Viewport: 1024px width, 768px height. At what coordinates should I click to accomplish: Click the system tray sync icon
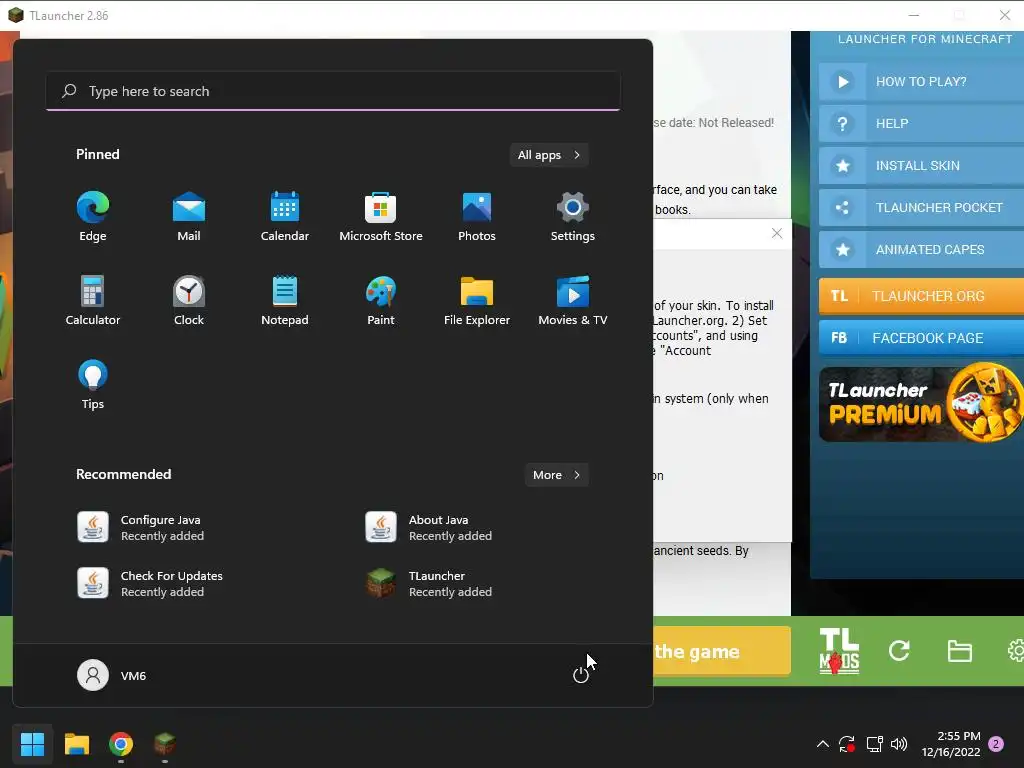point(847,744)
